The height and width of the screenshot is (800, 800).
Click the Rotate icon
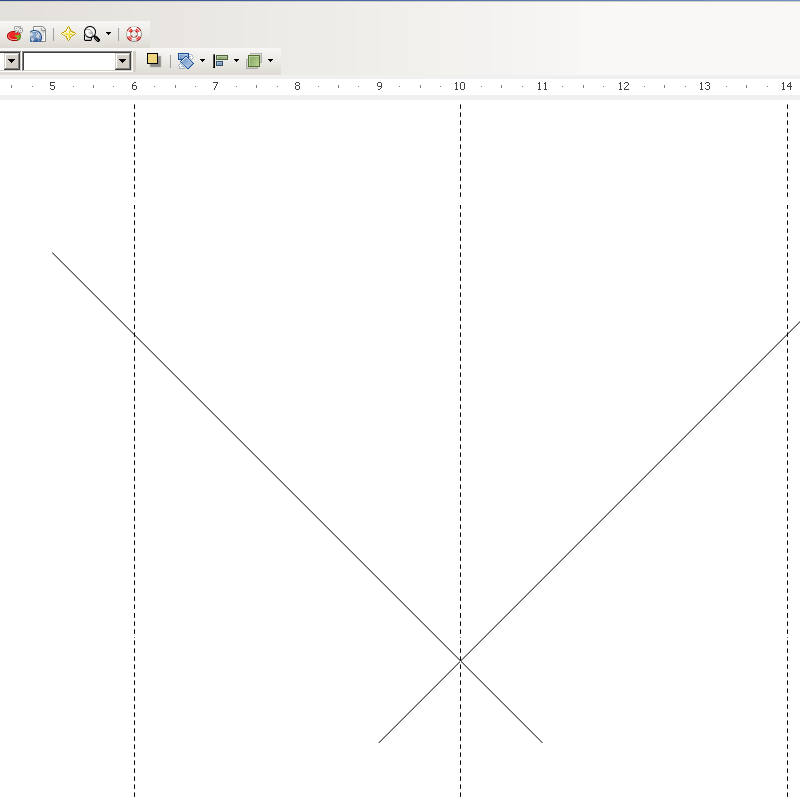coord(185,61)
